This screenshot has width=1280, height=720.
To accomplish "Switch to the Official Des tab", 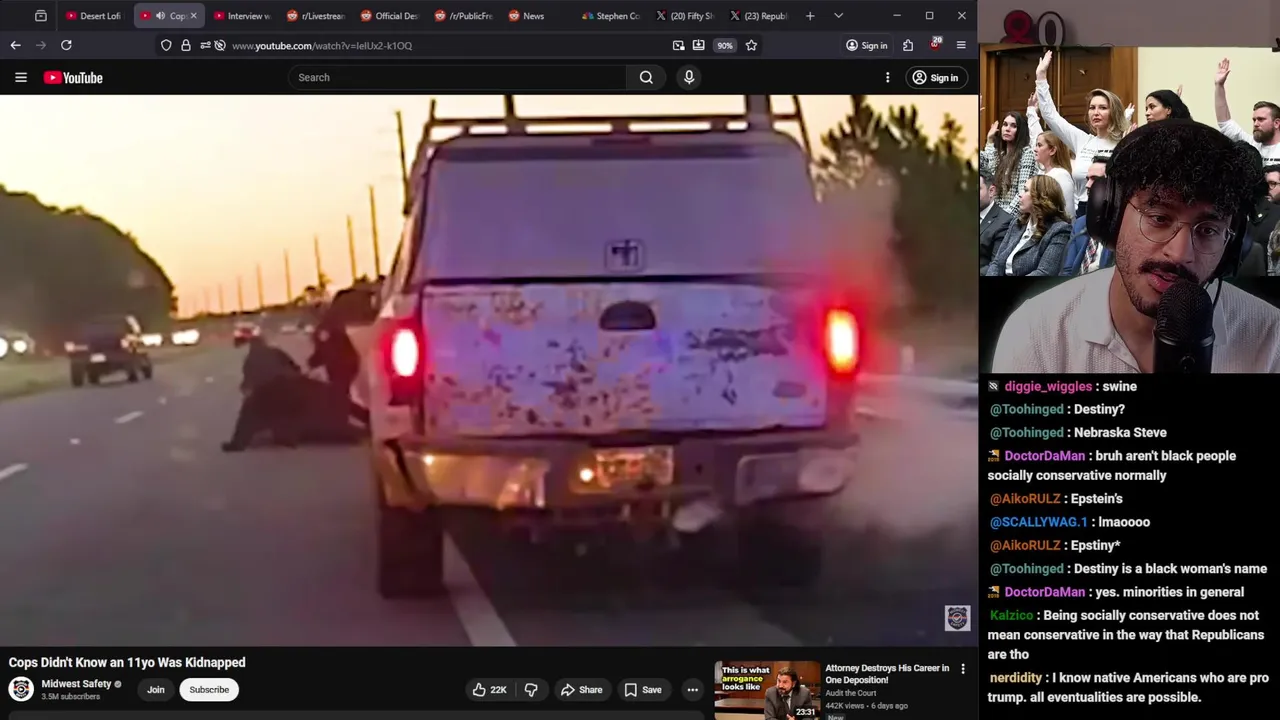I will click(x=390, y=16).
